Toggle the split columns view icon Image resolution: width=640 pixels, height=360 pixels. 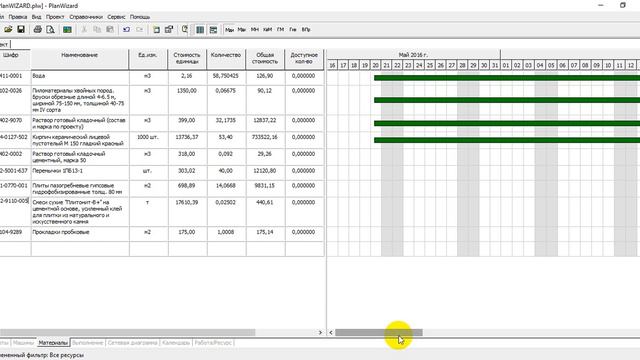pyautogui.click(x=200, y=29)
